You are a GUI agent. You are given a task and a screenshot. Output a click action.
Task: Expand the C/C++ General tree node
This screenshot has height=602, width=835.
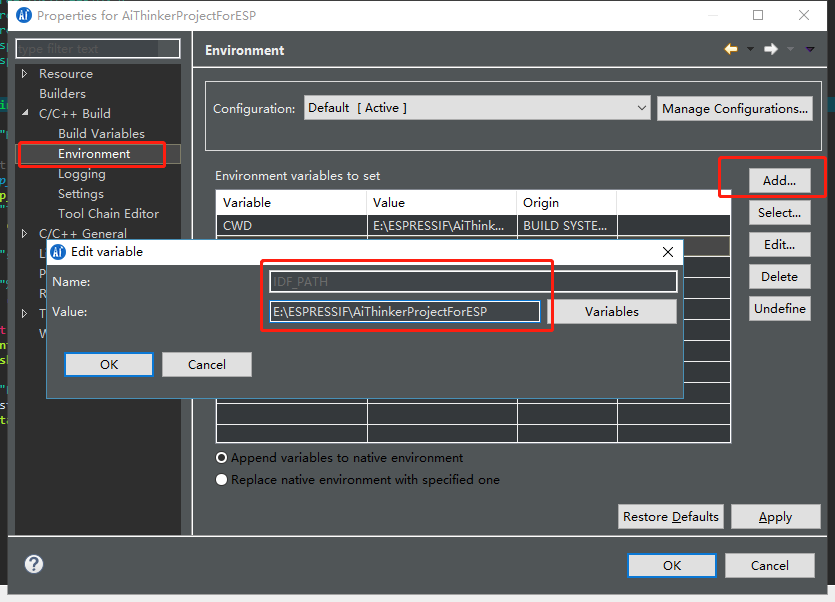(24, 233)
